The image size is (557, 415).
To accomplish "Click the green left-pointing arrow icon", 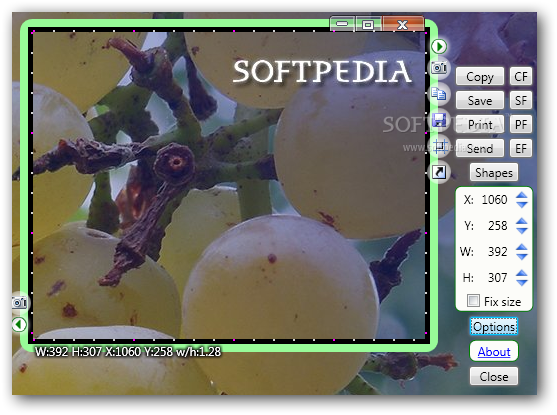I will (19, 324).
